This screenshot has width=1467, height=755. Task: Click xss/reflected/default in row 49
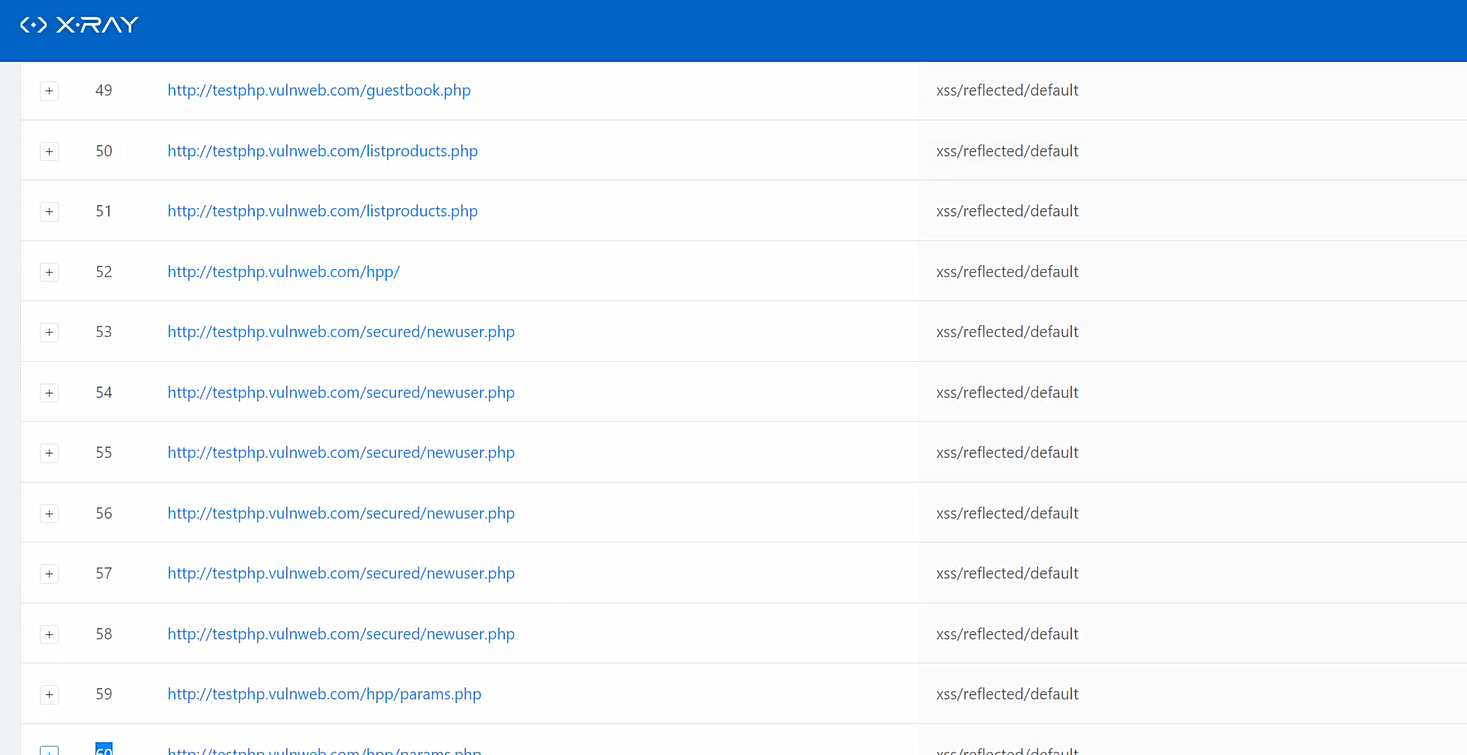1007,90
